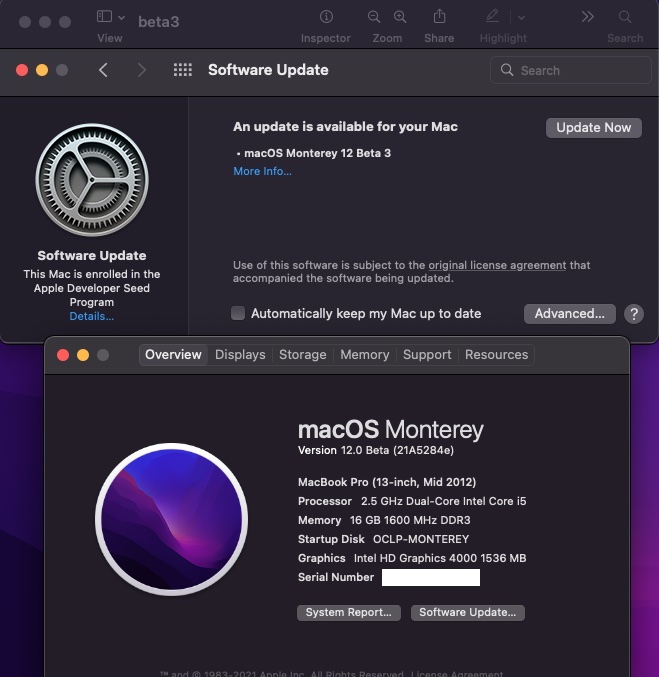Click the 16 GB 1600 MHz DDR3 memory value

point(410,520)
